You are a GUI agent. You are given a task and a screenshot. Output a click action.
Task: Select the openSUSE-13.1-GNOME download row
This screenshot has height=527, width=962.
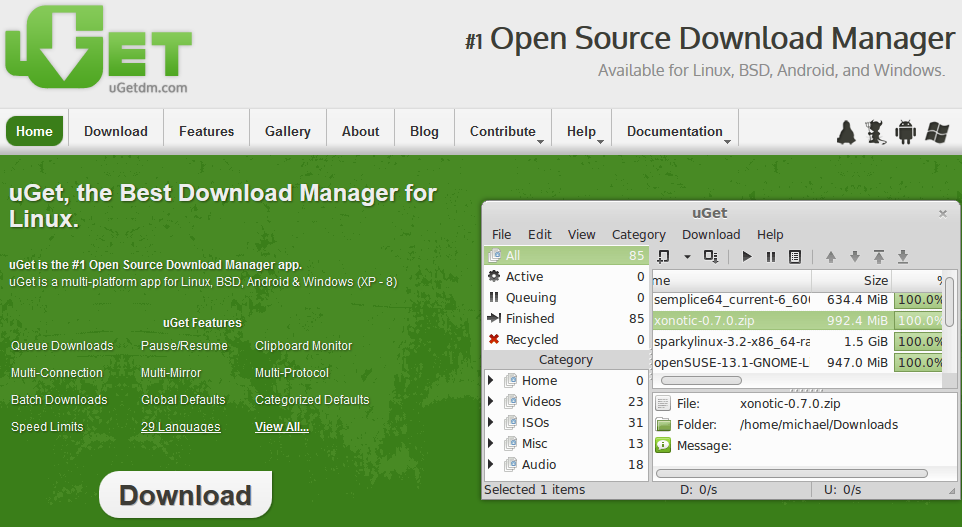click(798, 363)
